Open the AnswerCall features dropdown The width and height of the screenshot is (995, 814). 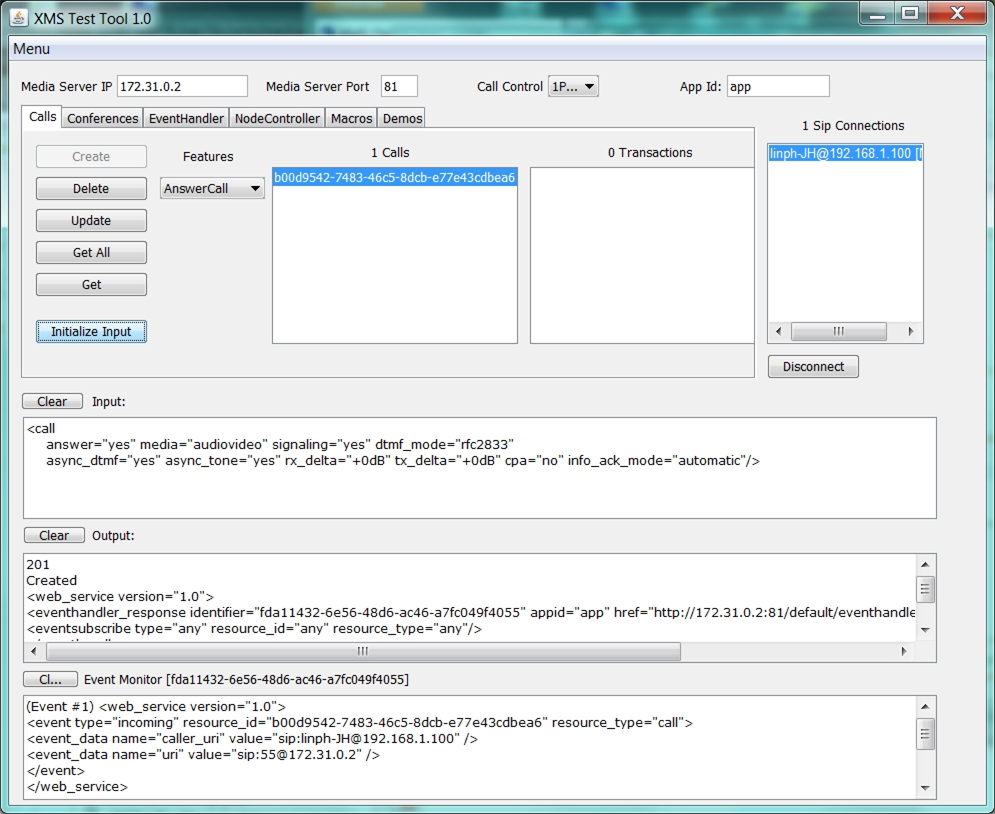click(x=212, y=188)
